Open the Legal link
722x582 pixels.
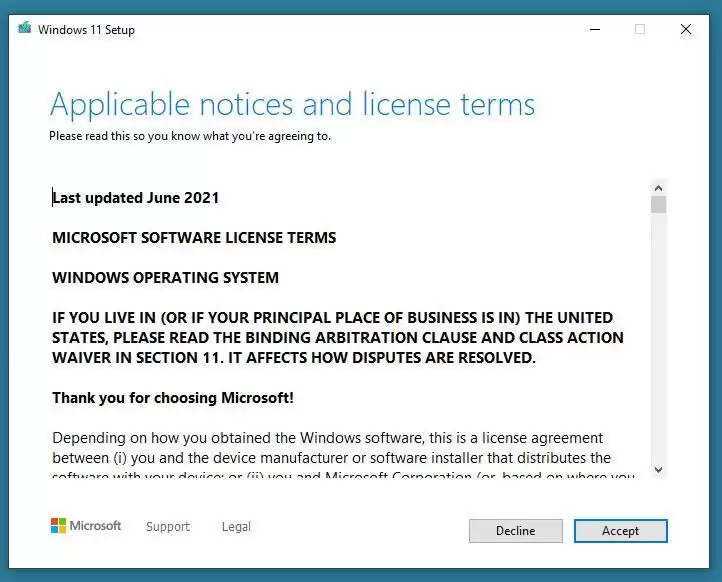(236, 526)
